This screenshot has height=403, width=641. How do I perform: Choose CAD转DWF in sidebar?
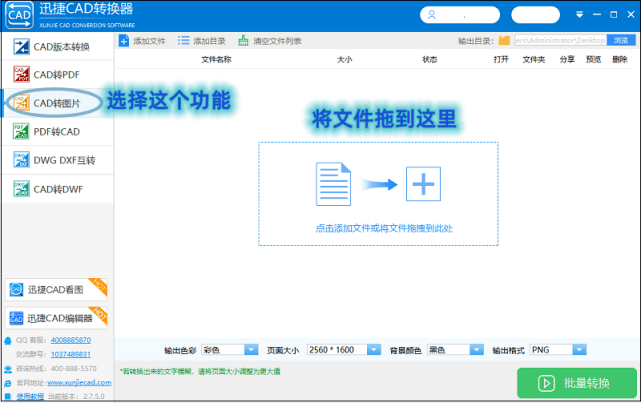[x=58, y=189]
